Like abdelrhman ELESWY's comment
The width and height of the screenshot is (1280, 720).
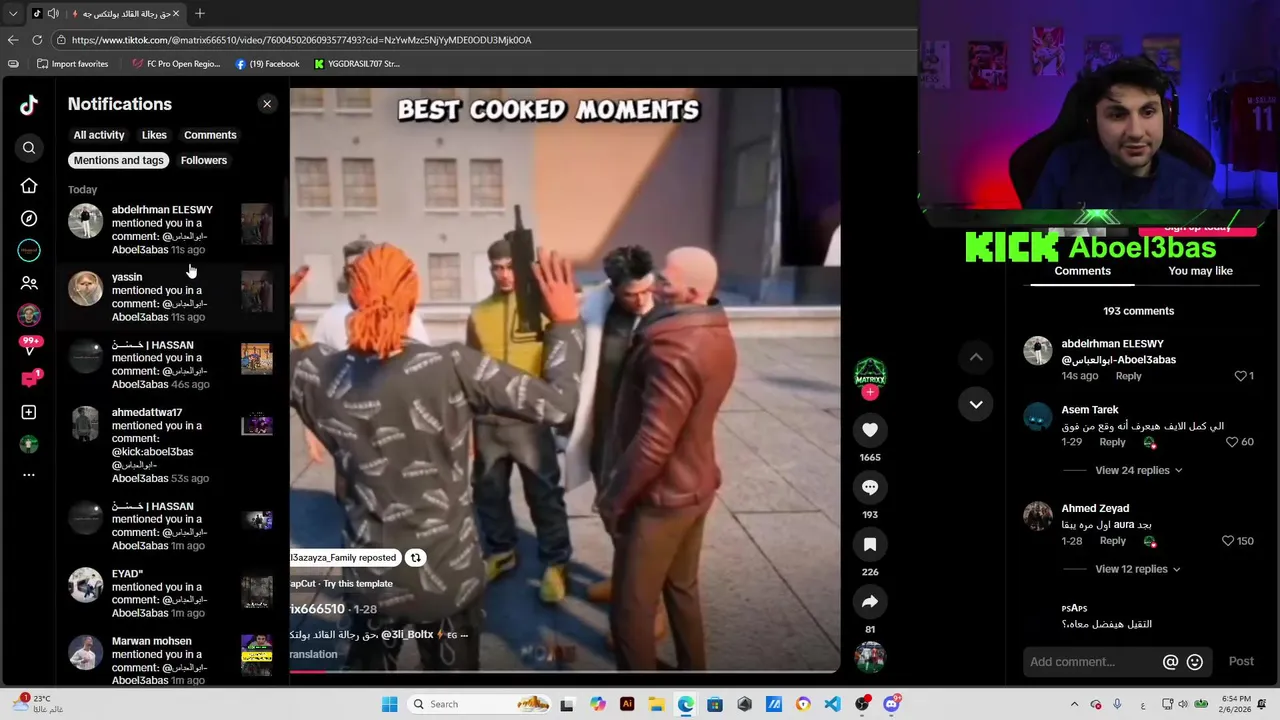coord(1241,376)
